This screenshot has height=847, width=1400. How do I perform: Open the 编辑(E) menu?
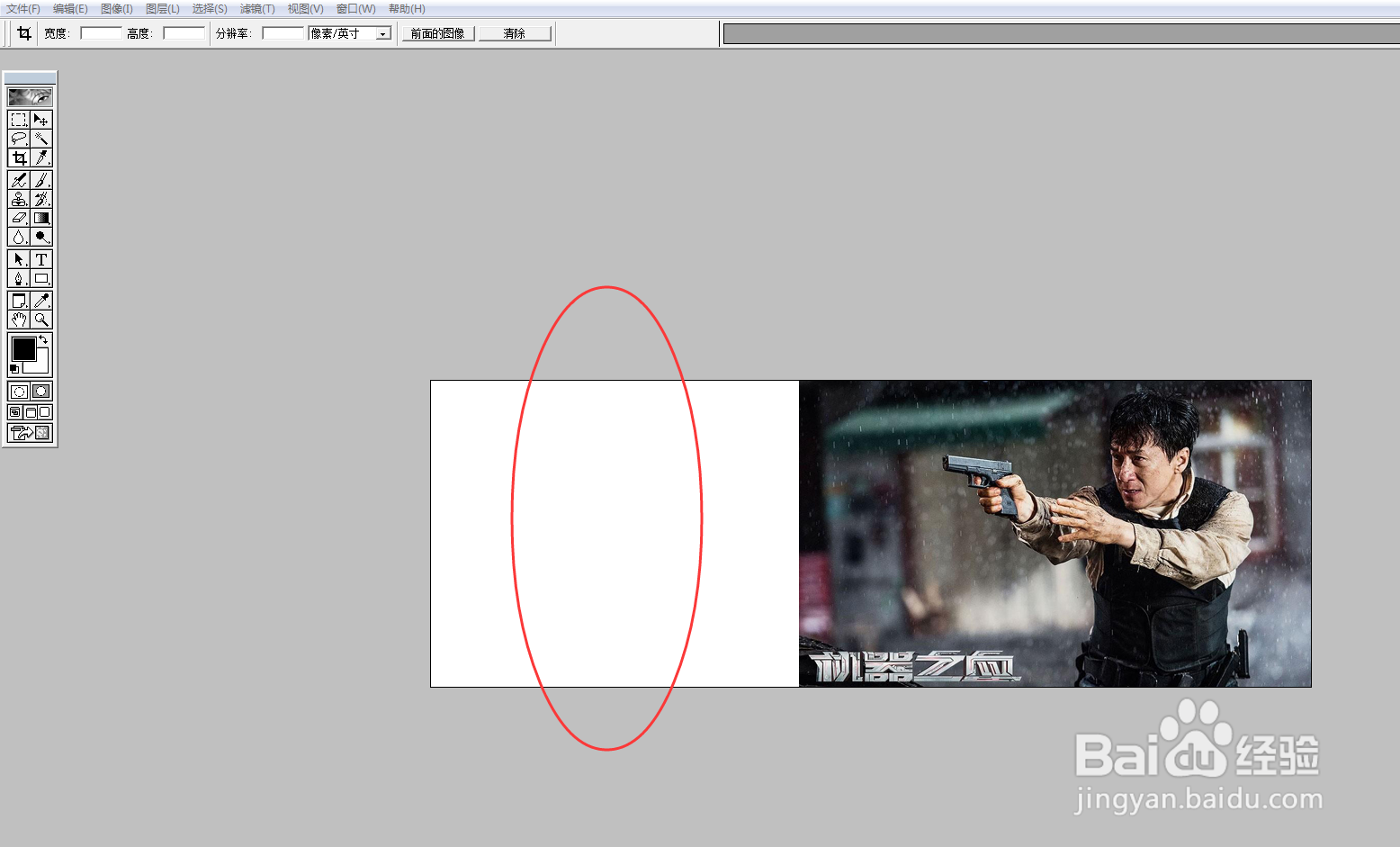(70, 9)
